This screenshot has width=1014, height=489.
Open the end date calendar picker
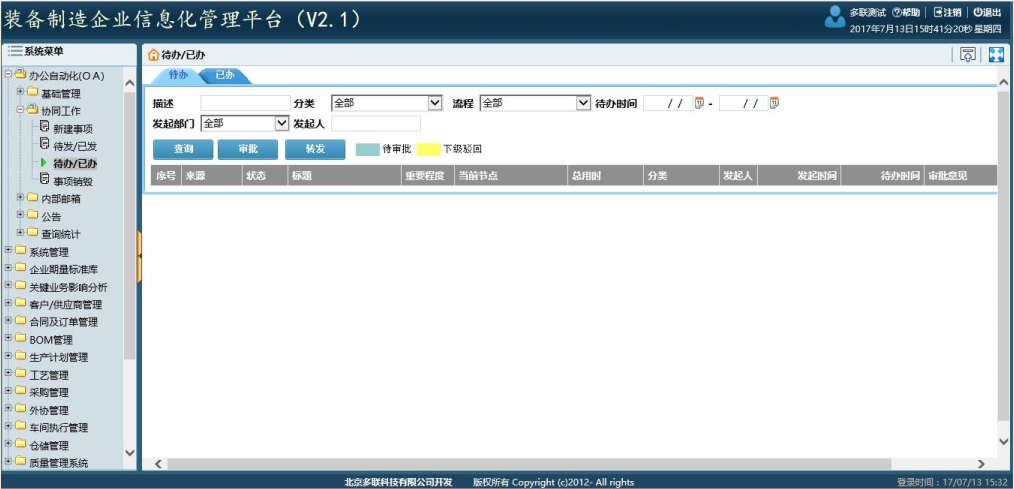[x=774, y=103]
